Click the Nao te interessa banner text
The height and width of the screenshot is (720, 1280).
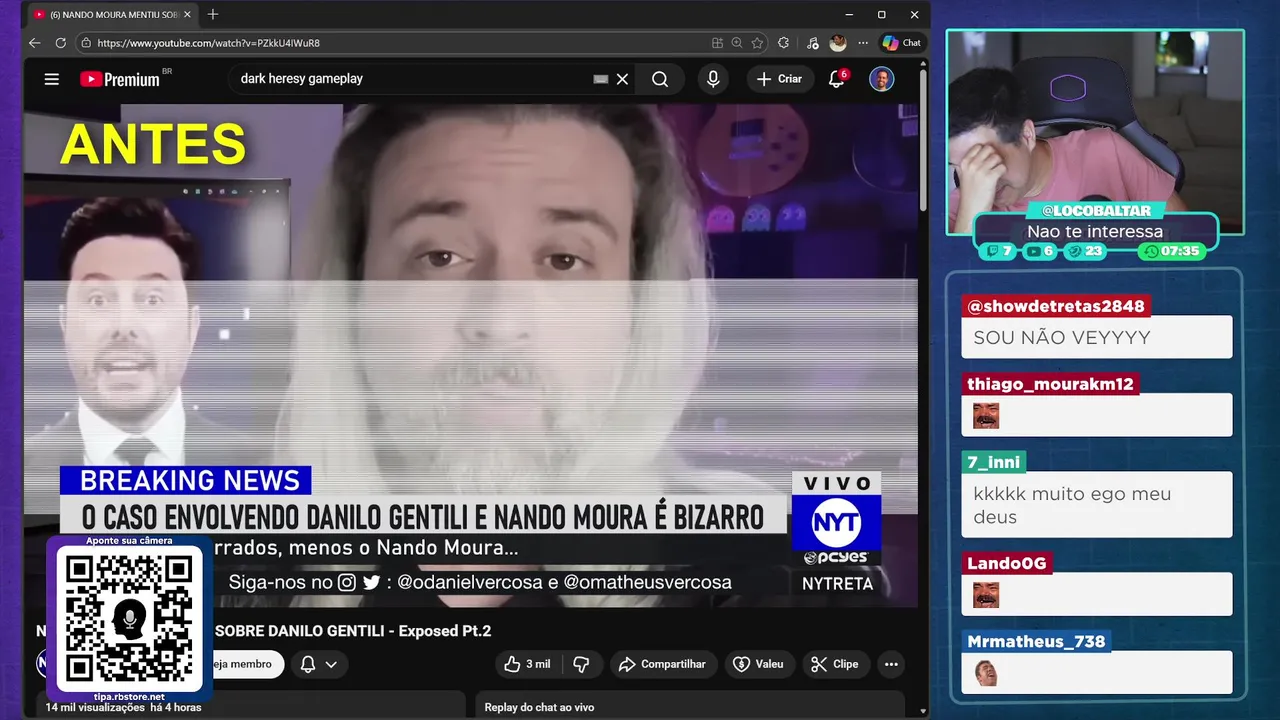point(1095,232)
